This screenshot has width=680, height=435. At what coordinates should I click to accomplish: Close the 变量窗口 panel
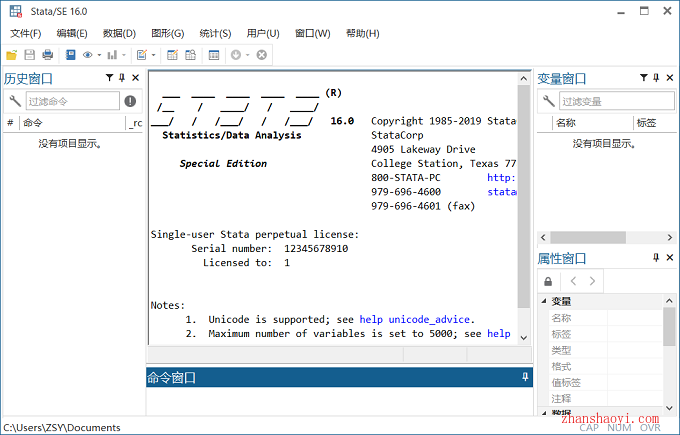(x=670, y=78)
